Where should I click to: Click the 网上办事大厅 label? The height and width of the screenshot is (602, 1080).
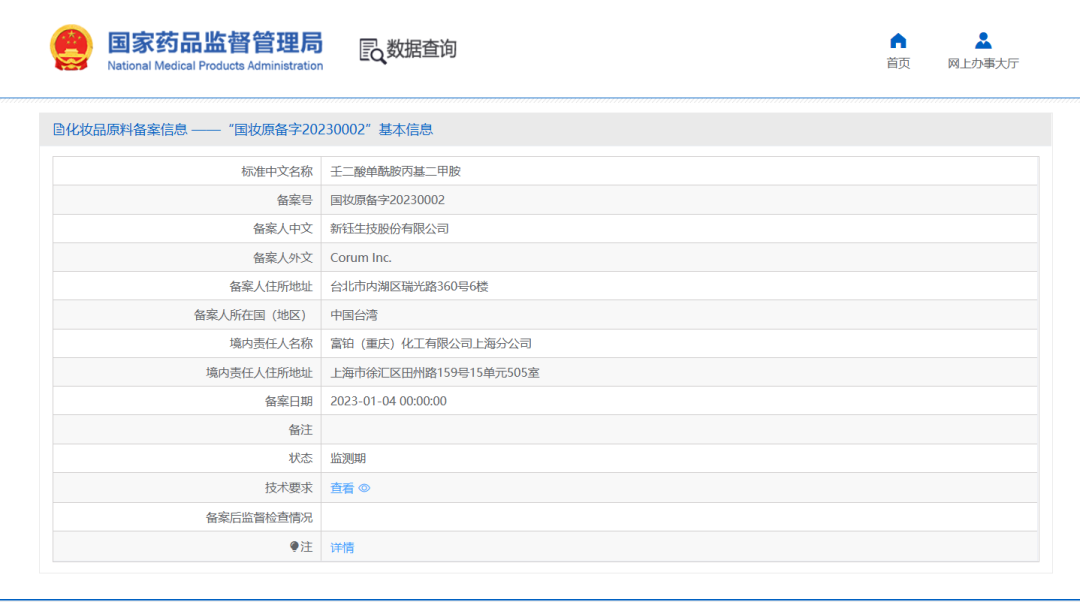(x=983, y=63)
